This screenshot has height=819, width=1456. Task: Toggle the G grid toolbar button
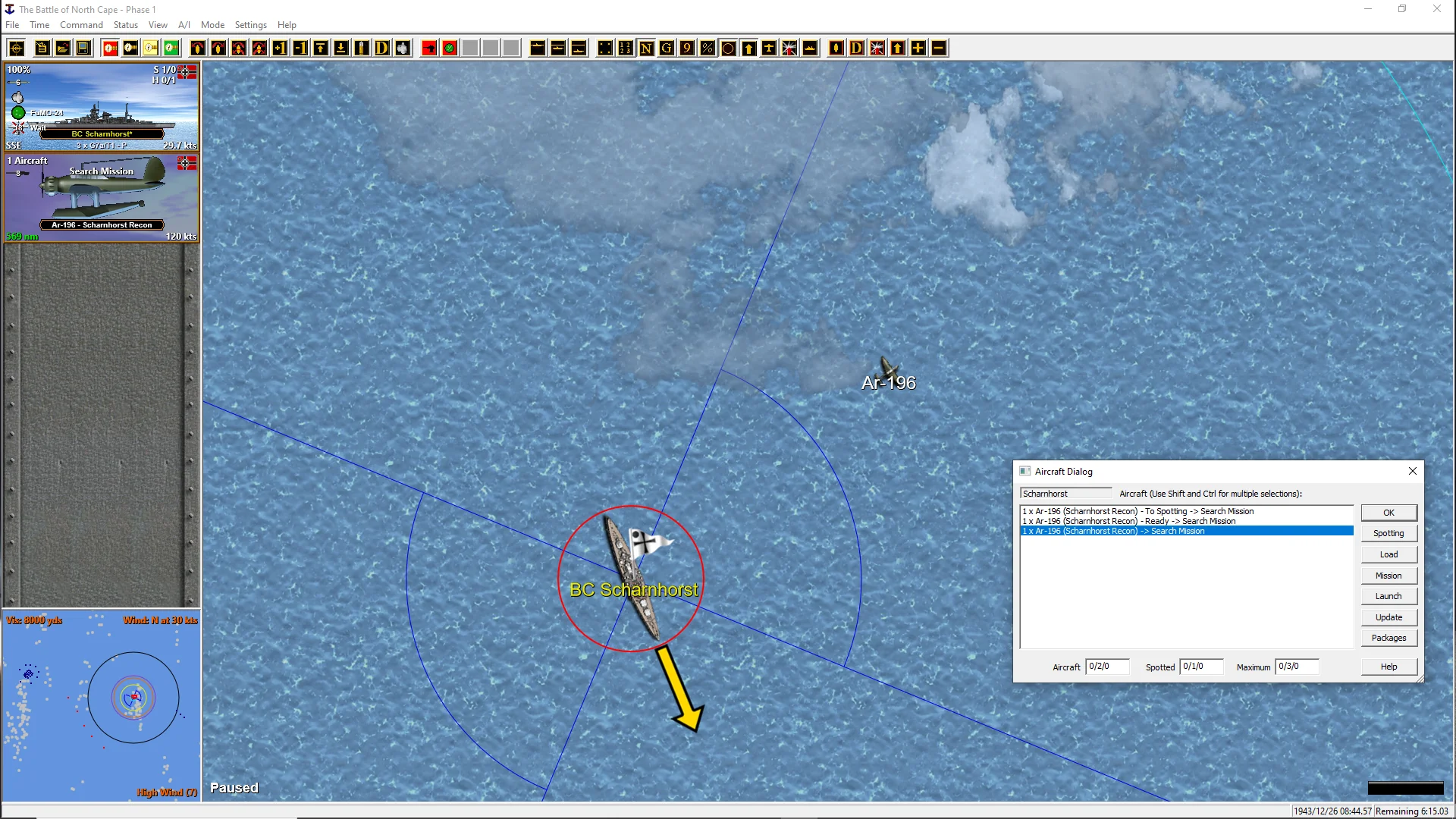(x=667, y=49)
